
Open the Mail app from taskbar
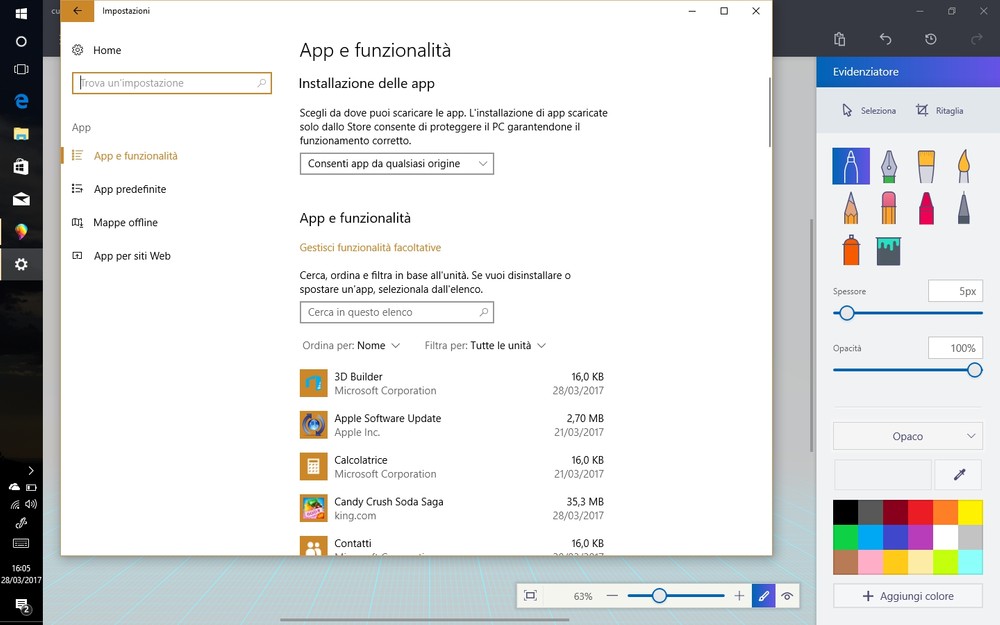(21, 199)
